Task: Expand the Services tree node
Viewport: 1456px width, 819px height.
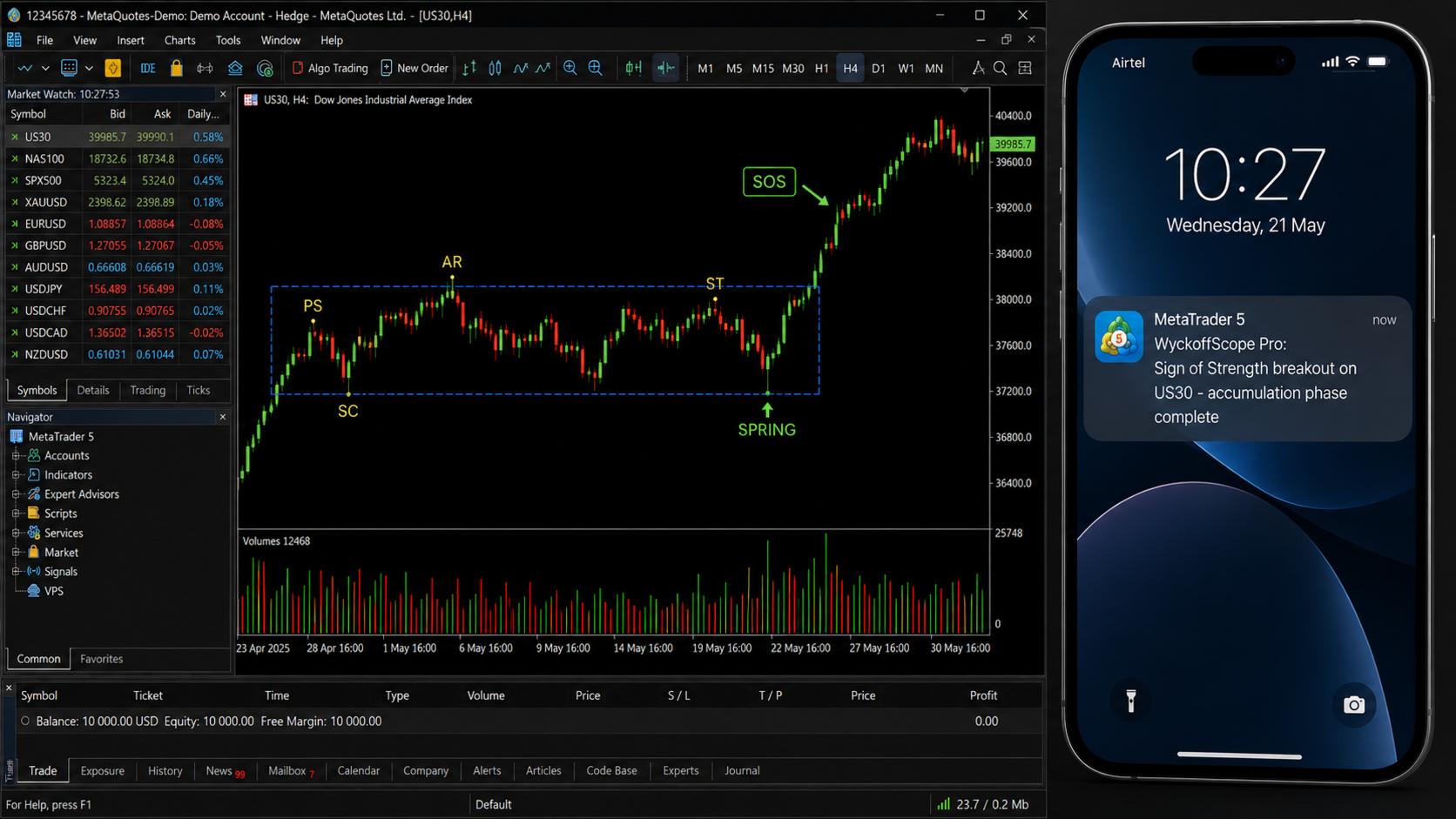Action: tap(16, 533)
